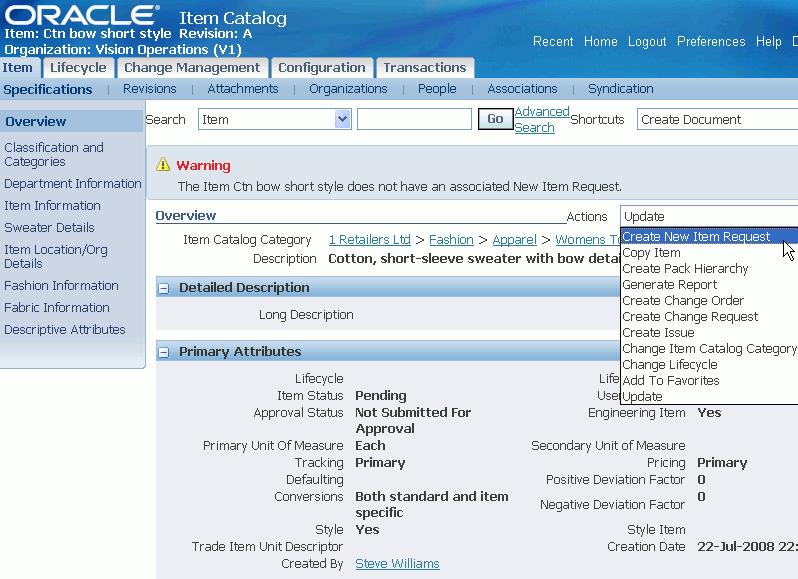Switch to the Change Management tab
798x579 pixels.
(192, 68)
